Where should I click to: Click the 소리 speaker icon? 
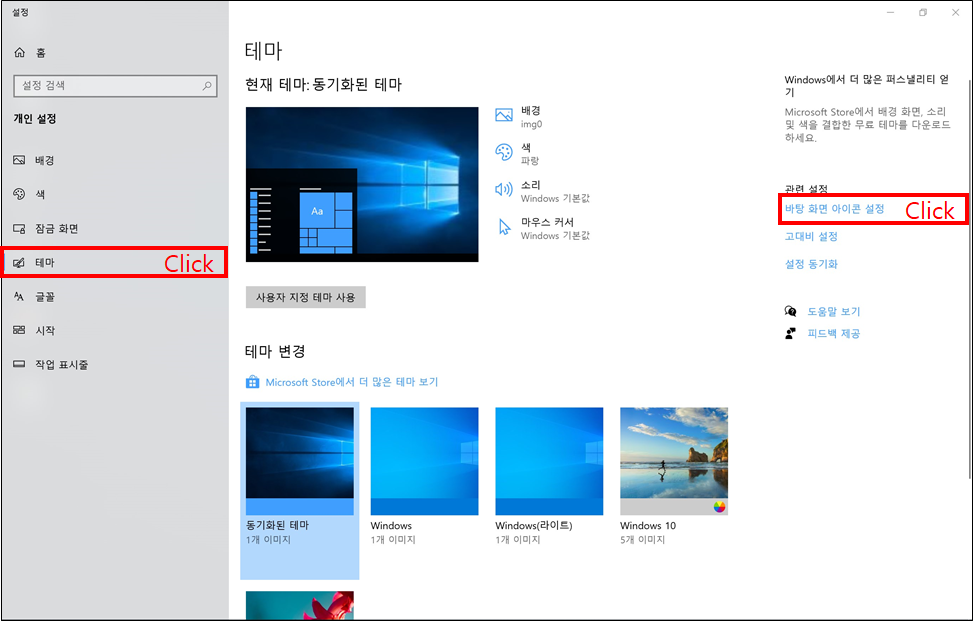click(x=504, y=189)
